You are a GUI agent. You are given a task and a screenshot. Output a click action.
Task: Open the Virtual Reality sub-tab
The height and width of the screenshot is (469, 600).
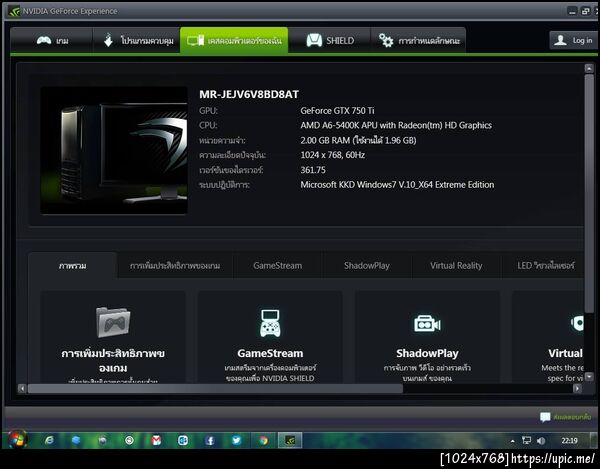(x=456, y=265)
